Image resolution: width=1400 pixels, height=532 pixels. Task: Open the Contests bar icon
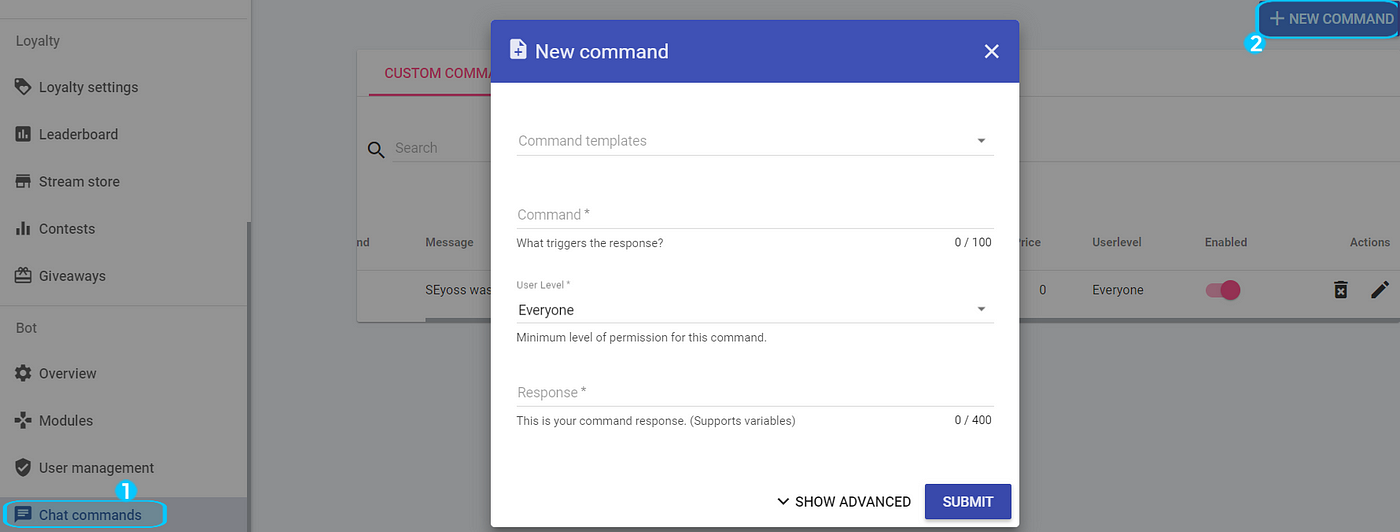coord(23,228)
